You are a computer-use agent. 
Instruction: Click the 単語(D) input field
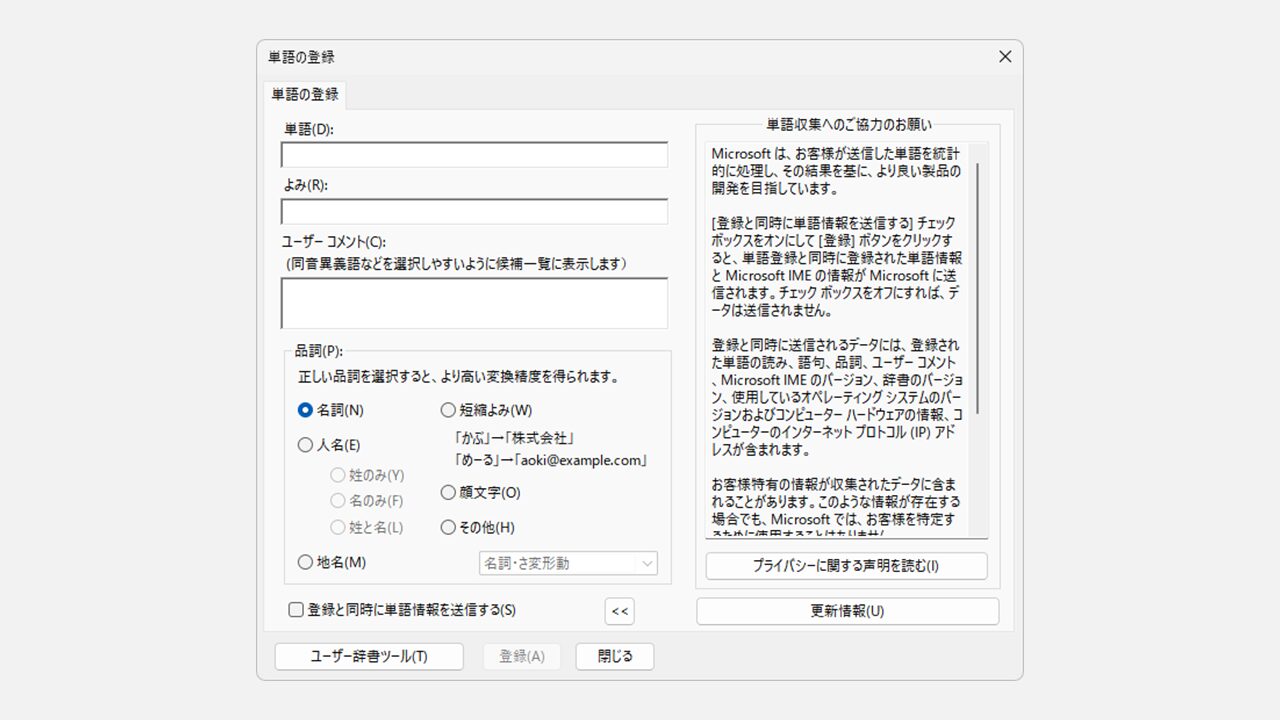point(474,155)
